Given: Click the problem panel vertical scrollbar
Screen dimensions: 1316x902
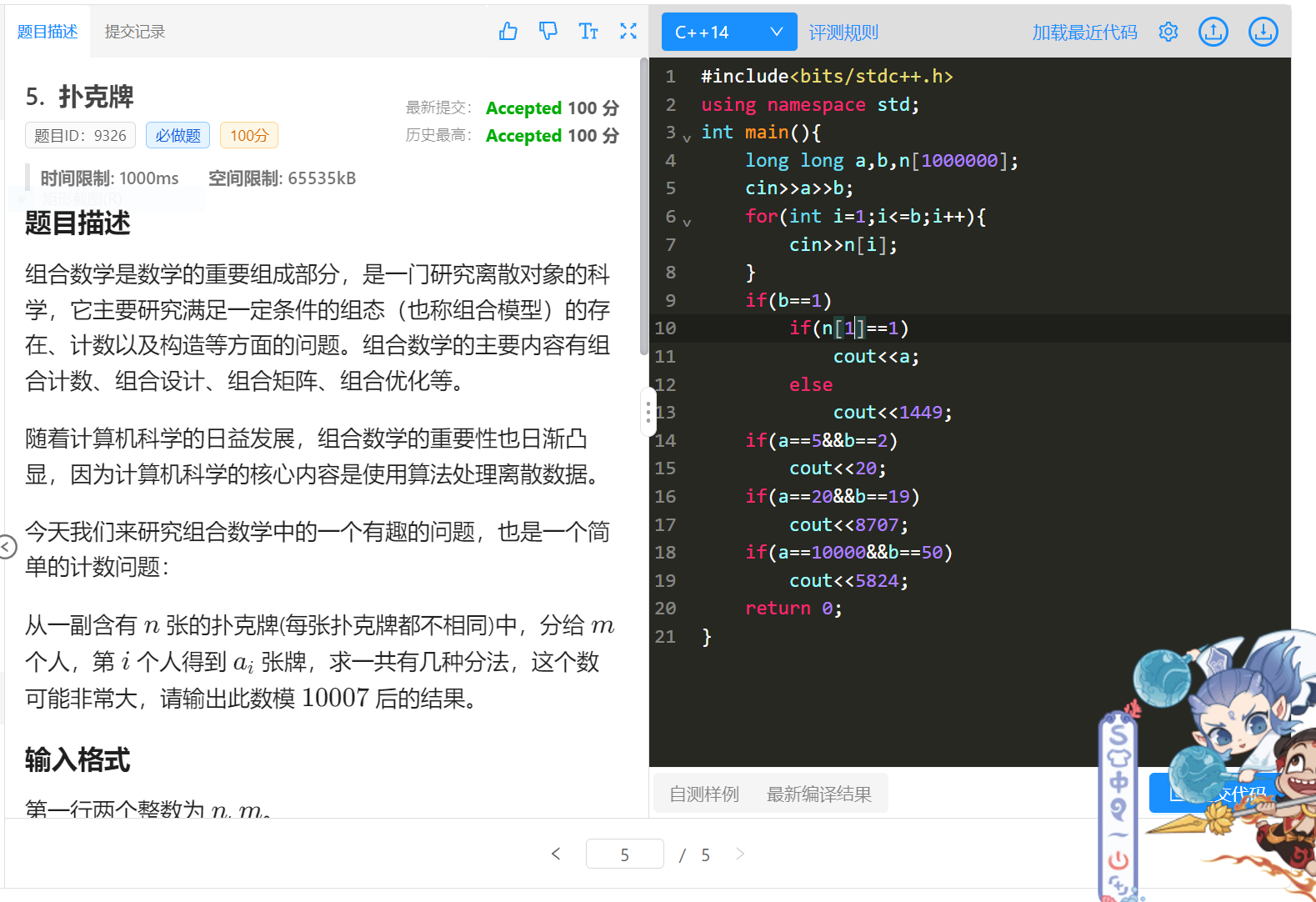Looking at the screenshot, I should pyautogui.click(x=643, y=207).
